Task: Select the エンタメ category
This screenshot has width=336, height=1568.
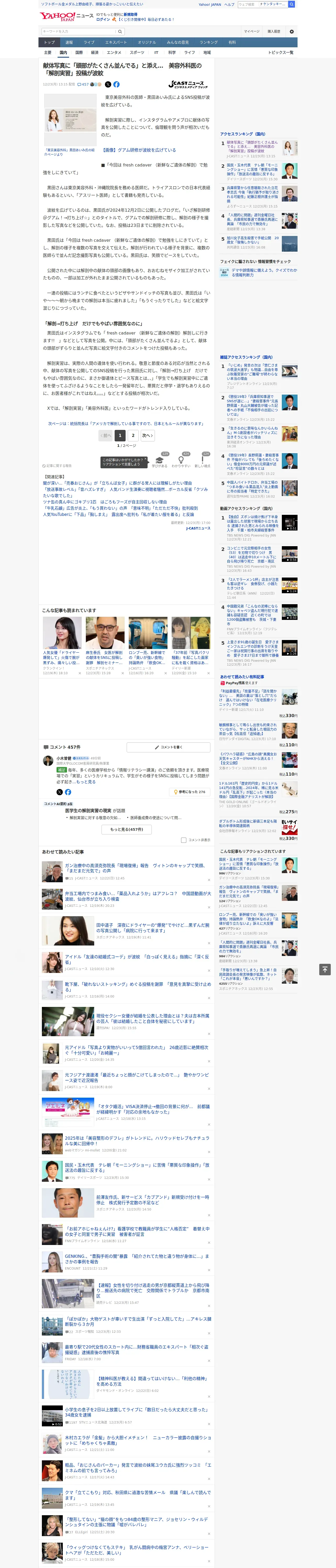Action: 114,52
